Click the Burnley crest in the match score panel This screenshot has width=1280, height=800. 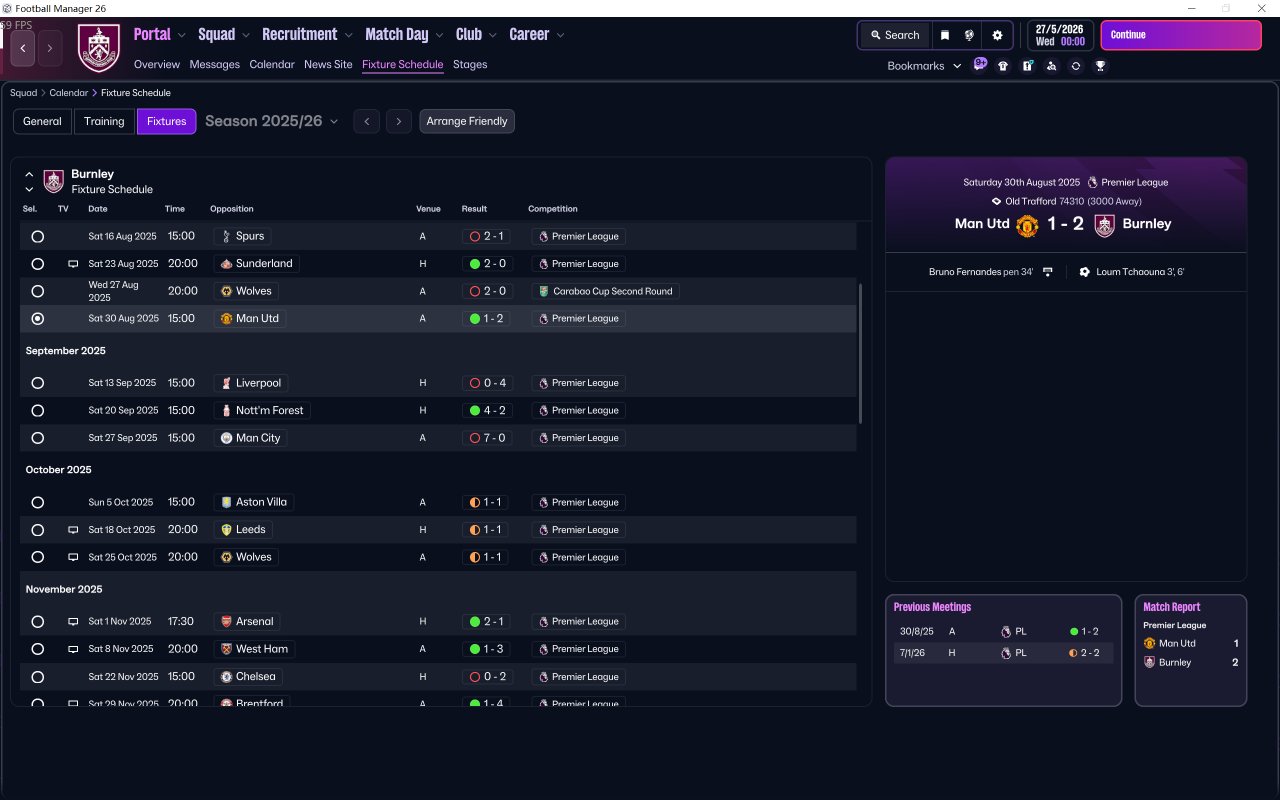(x=1104, y=225)
